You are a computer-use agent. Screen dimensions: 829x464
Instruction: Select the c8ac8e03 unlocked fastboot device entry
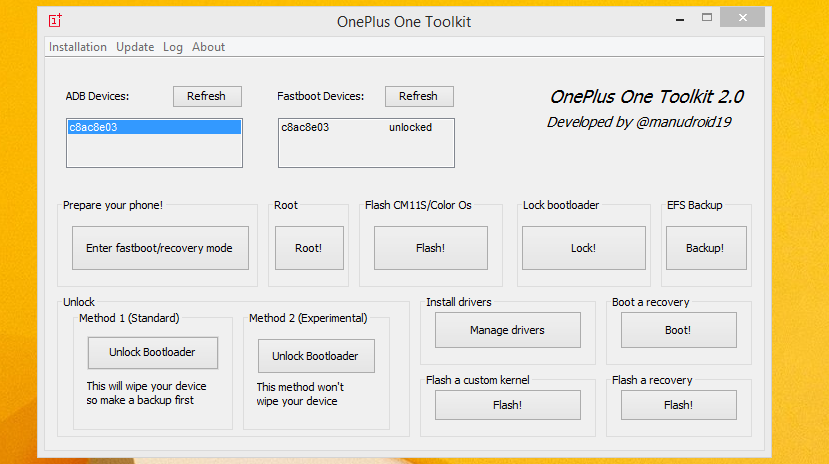click(x=366, y=127)
